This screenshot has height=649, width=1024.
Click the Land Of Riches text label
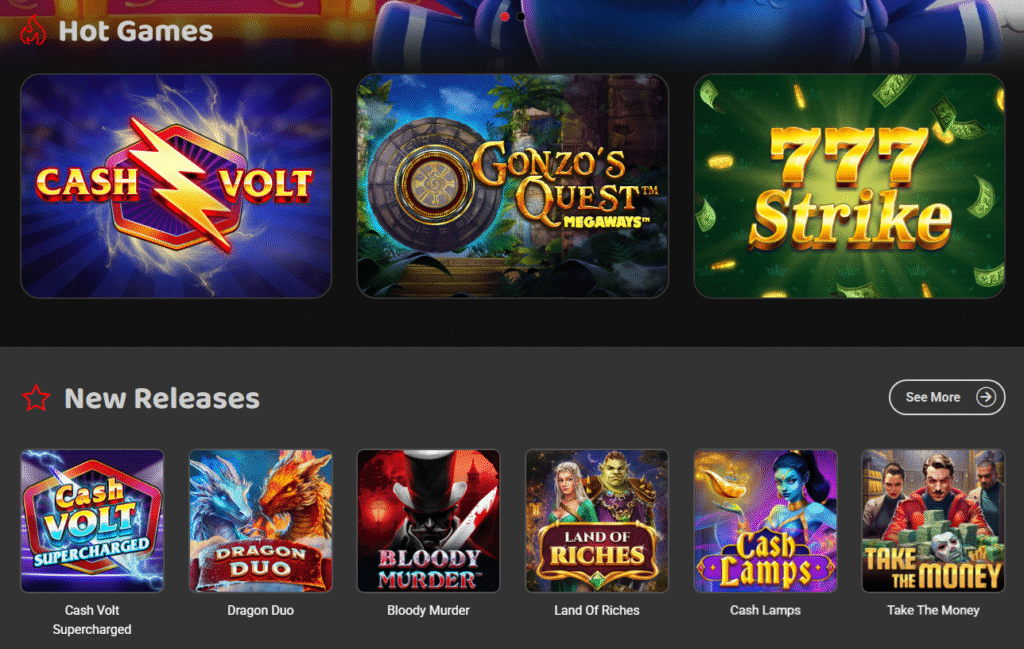pos(597,610)
